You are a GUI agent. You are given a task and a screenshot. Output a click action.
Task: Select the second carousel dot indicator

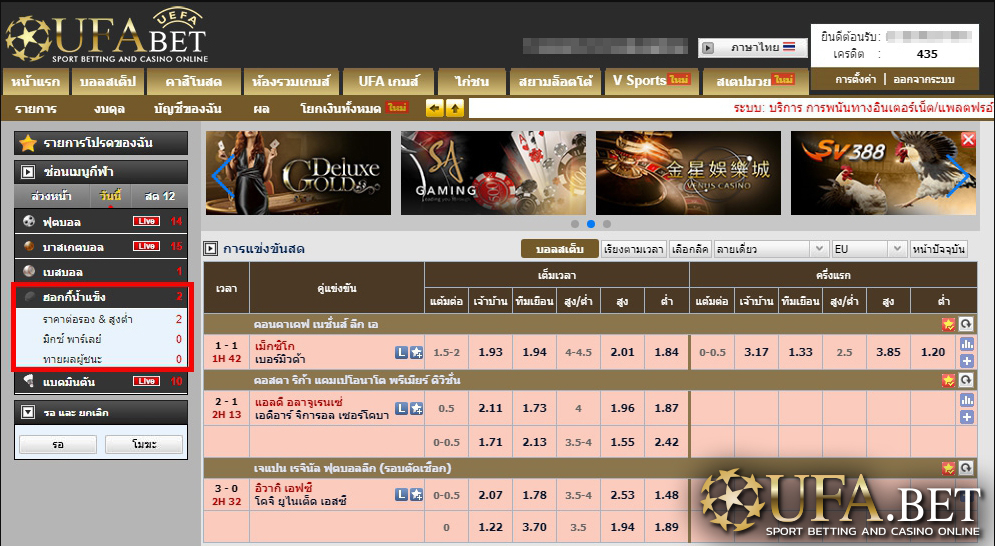coord(591,224)
